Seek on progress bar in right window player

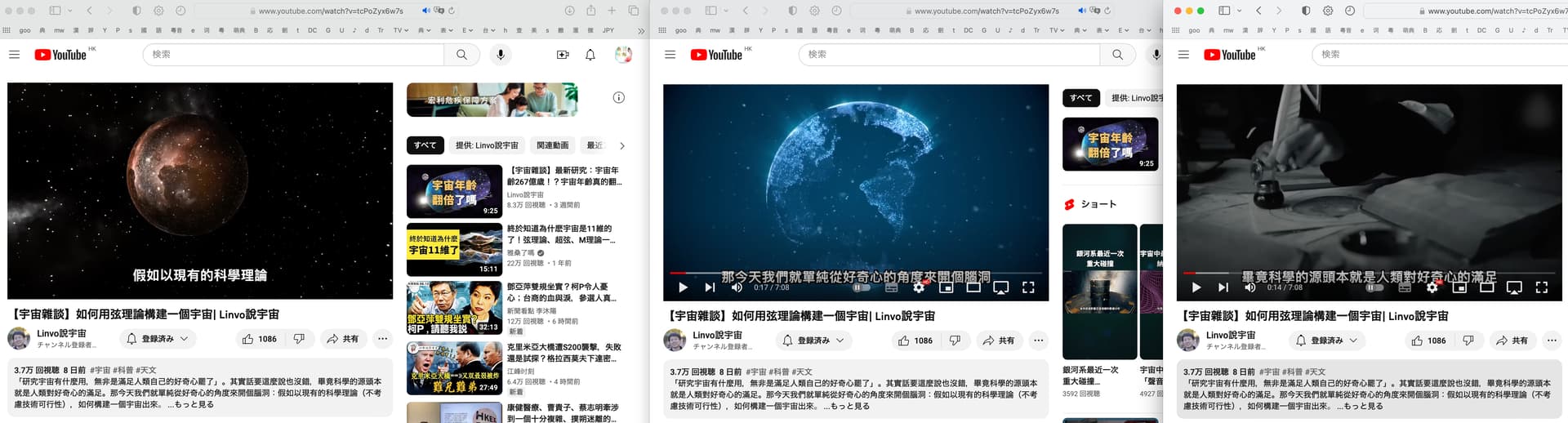(x=1369, y=273)
